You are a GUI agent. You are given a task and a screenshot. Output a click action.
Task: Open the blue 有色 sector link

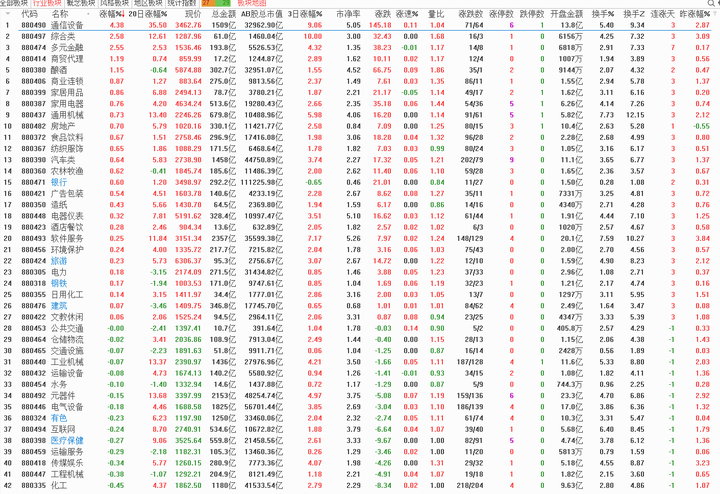59,418
